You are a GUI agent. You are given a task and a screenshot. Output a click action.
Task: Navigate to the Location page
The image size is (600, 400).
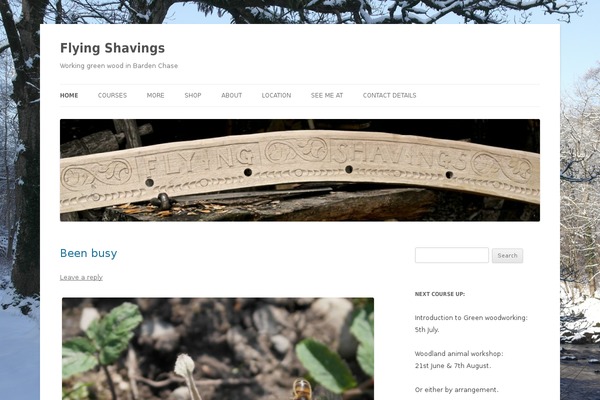(x=276, y=95)
